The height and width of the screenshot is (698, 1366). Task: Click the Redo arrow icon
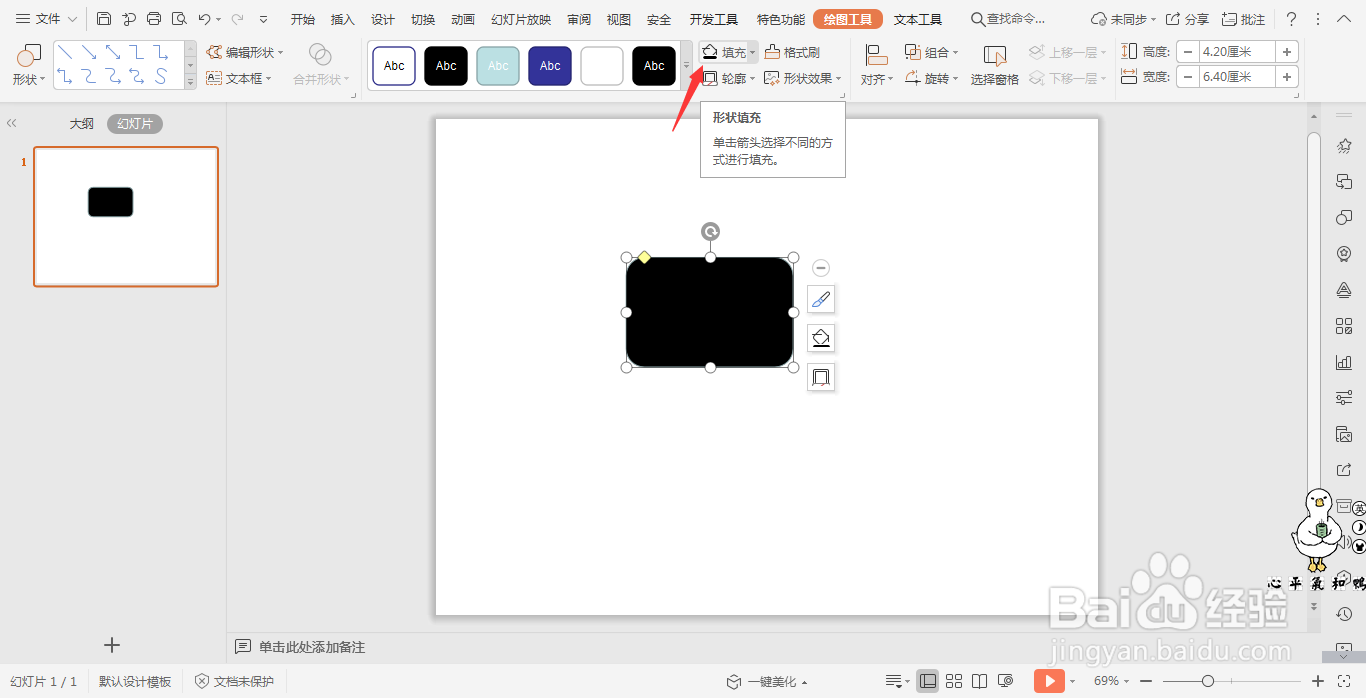pyautogui.click(x=237, y=19)
